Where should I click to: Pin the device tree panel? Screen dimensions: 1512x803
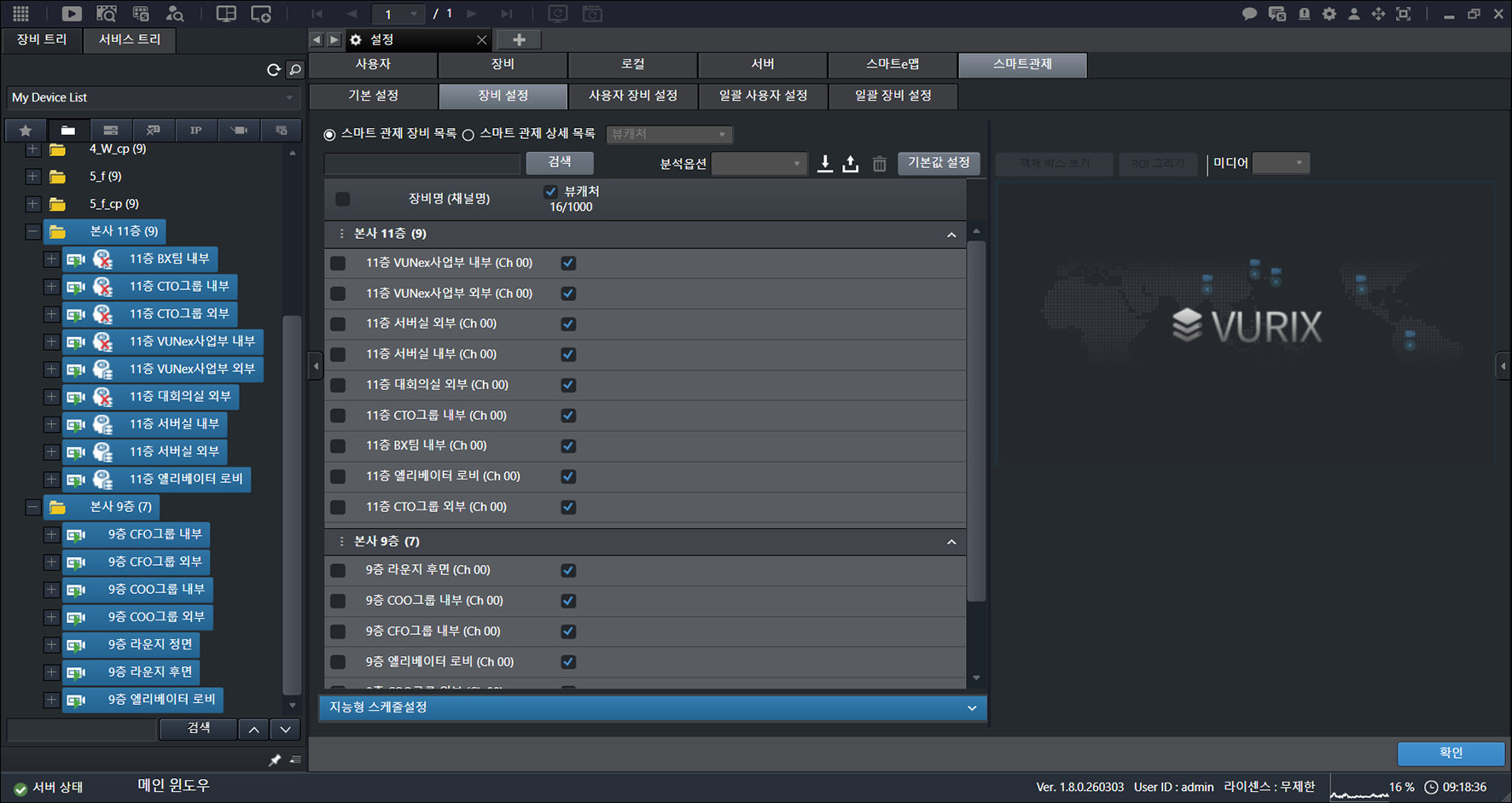point(275,759)
